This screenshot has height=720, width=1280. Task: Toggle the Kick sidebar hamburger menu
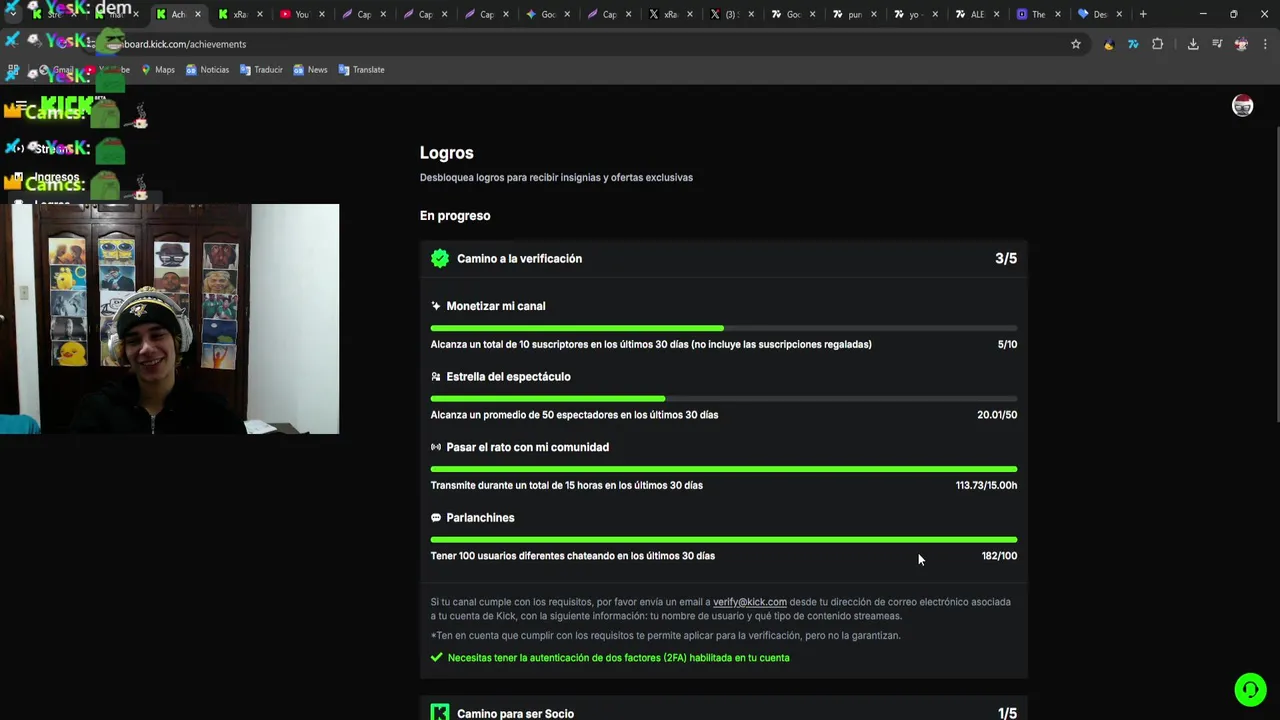coord(21,105)
